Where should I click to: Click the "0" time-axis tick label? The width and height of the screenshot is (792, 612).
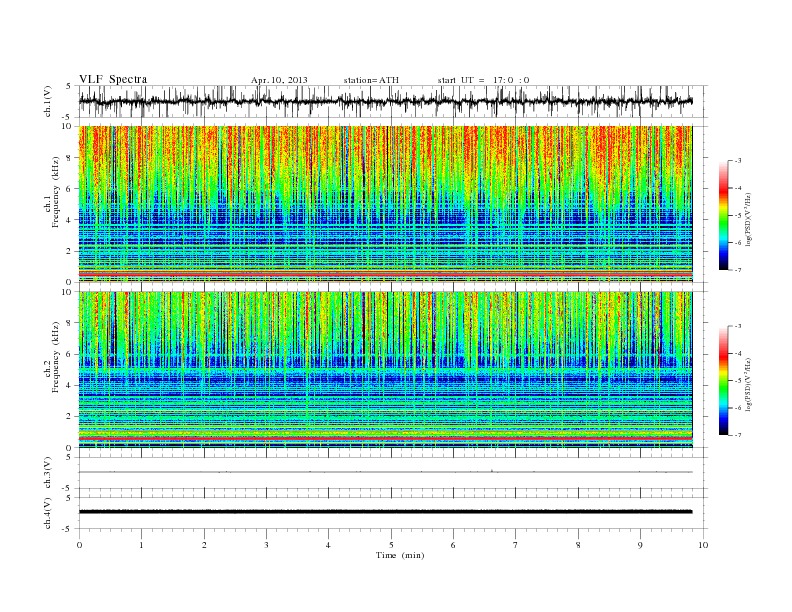click(x=79, y=545)
